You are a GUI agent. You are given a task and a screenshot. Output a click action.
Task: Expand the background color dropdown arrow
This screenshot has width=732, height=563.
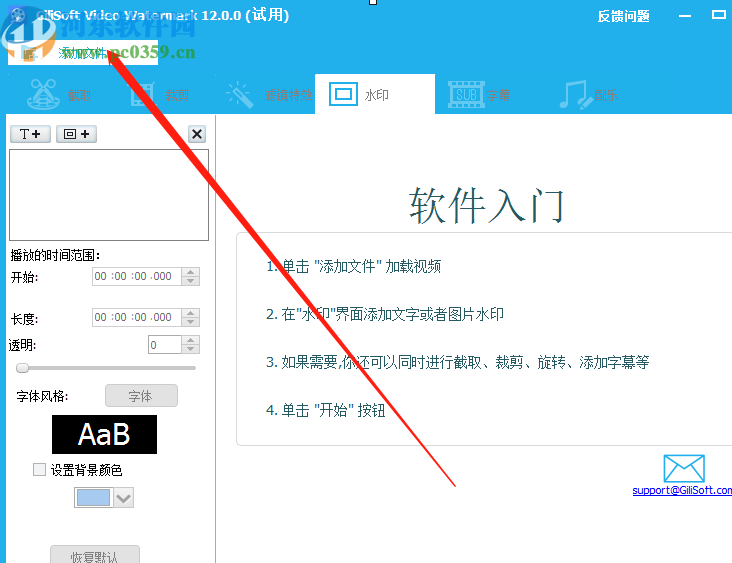click(124, 498)
